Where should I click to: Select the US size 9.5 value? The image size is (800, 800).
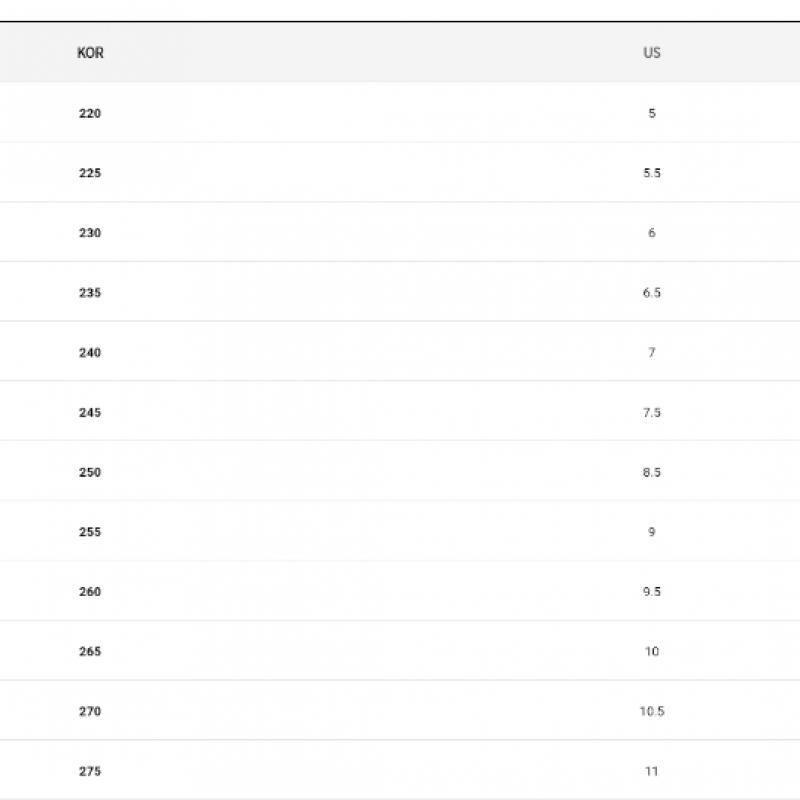click(x=652, y=592)
